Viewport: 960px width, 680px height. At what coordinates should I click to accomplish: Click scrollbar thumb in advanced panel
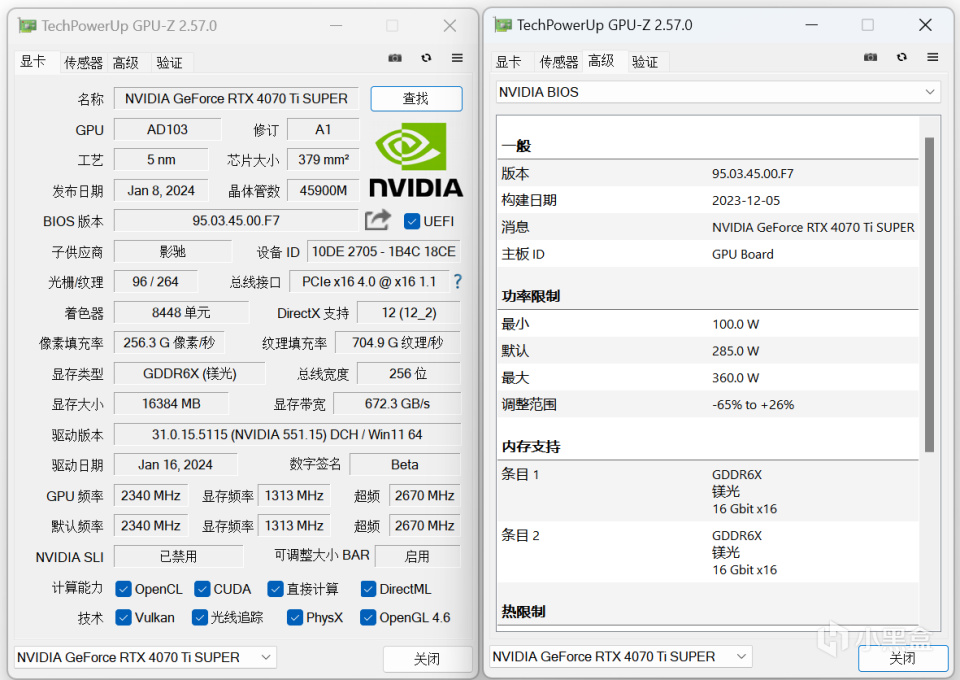pos(929,294)
